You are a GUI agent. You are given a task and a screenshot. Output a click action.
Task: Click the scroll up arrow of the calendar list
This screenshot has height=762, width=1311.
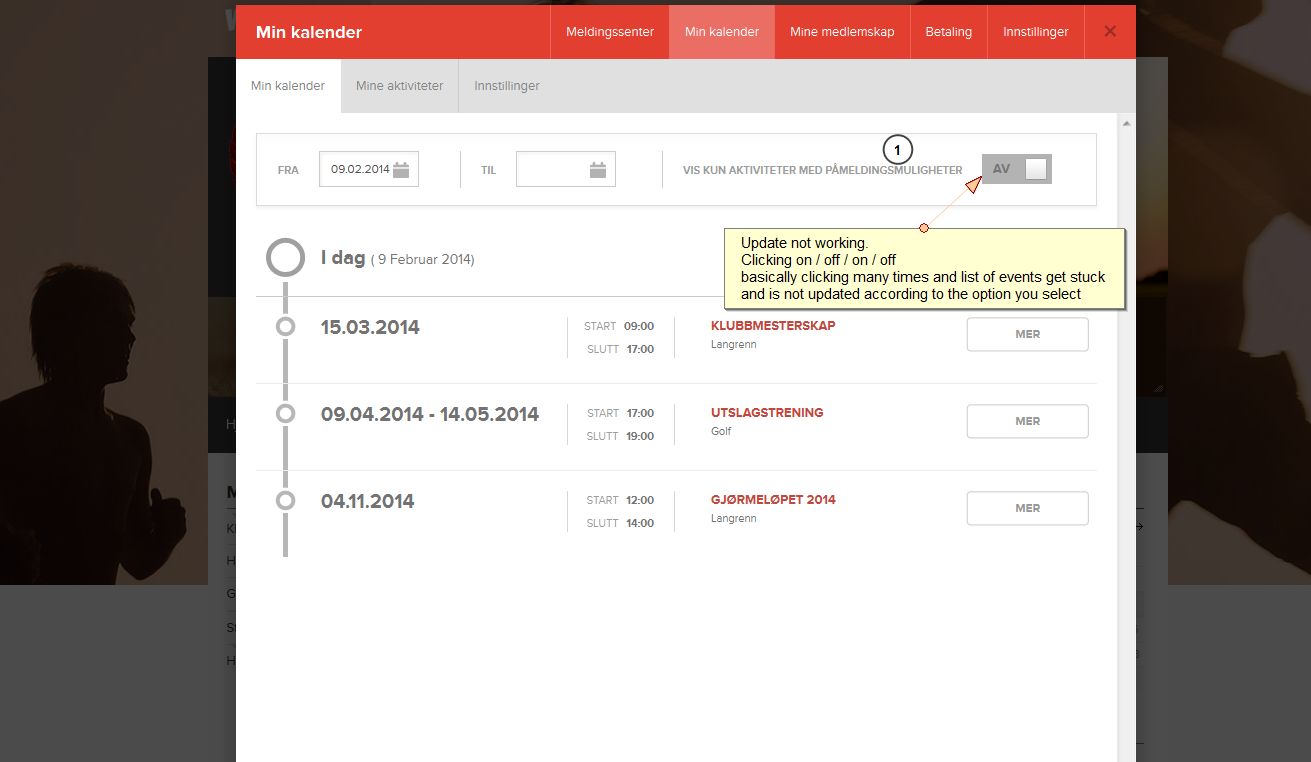tap(1127, 124)
